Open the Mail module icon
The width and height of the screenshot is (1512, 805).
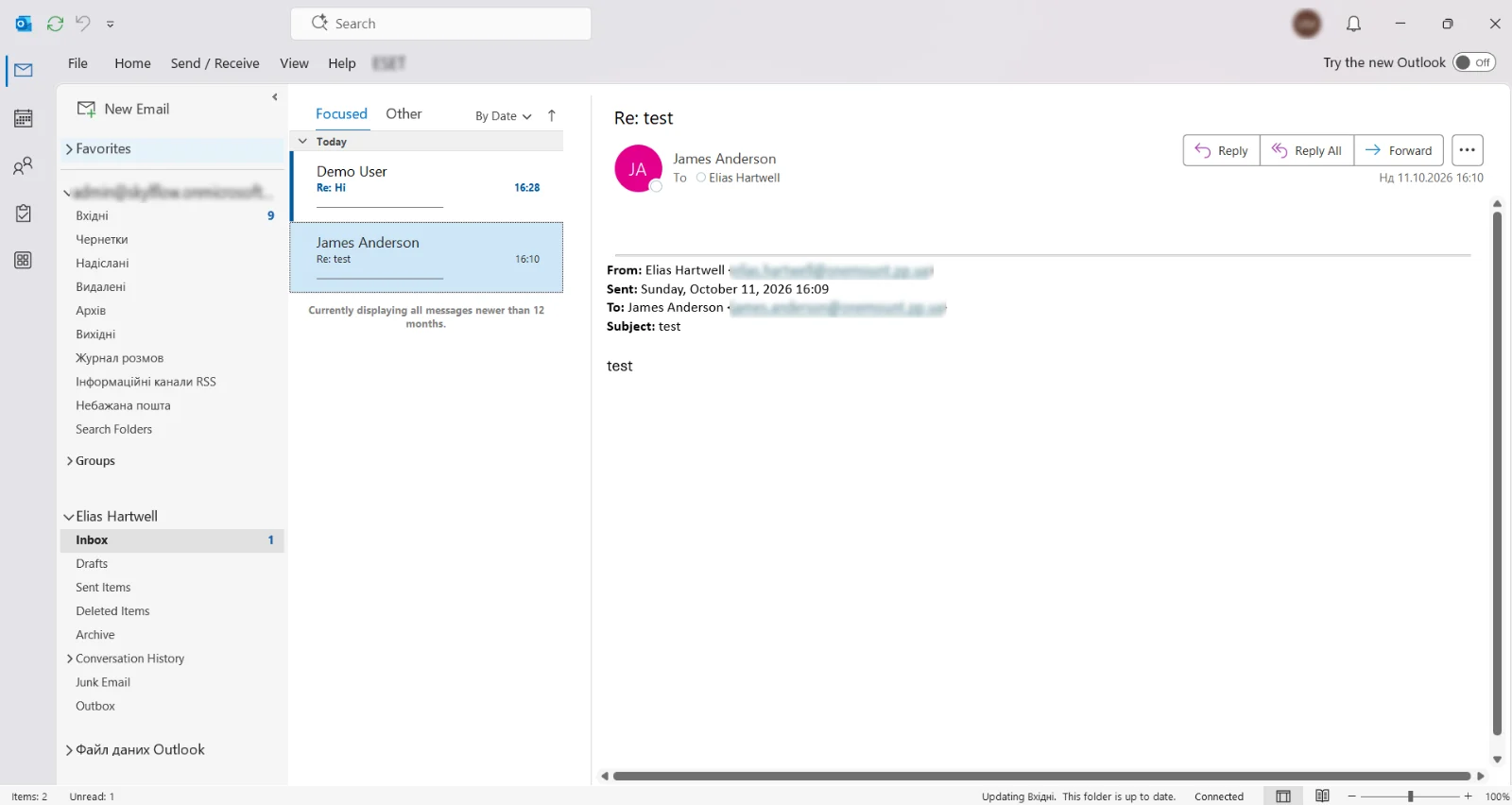[x=24, y=70]
